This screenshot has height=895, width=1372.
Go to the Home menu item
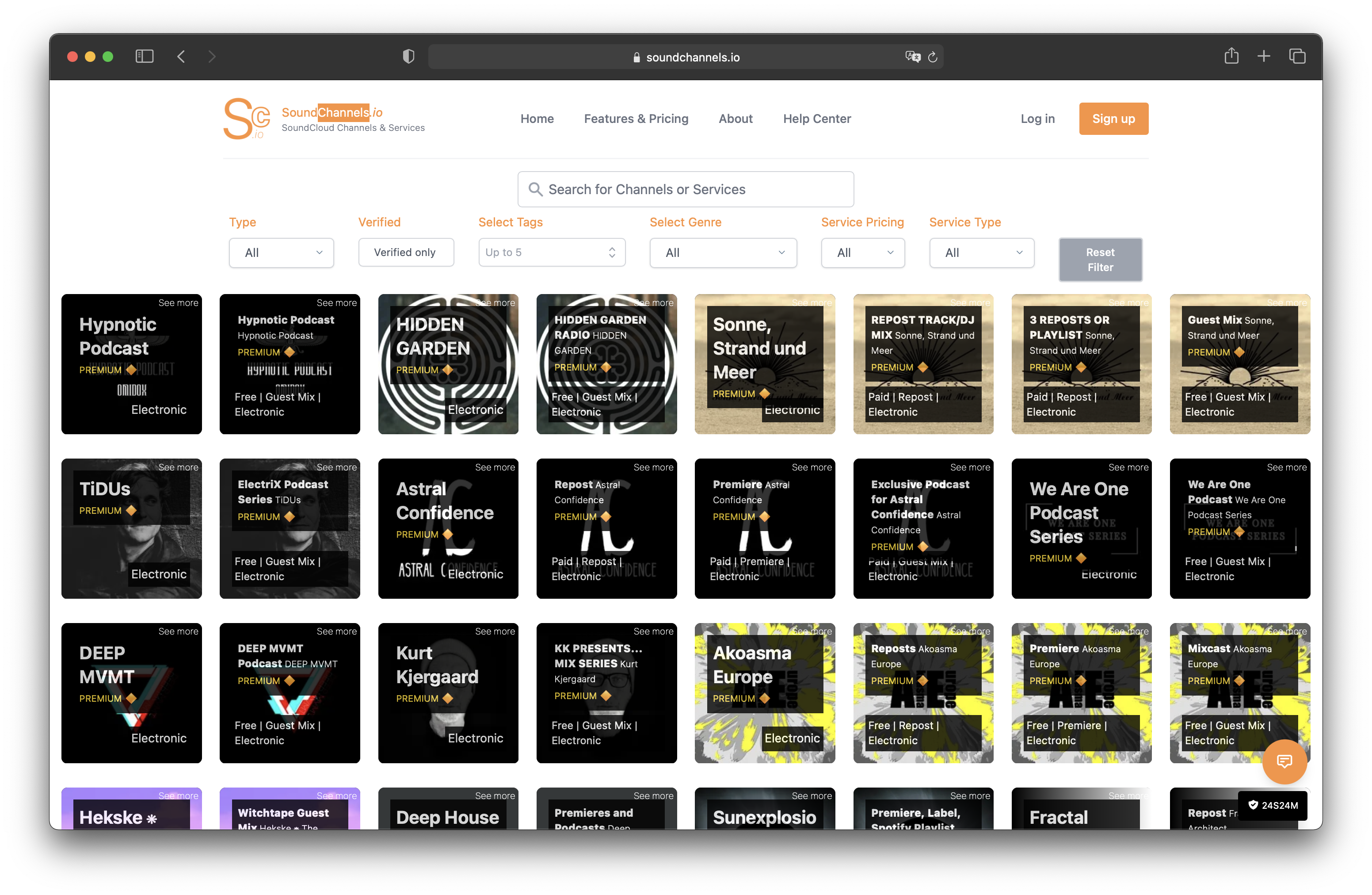pyautogui.click(x=537, y=119)
